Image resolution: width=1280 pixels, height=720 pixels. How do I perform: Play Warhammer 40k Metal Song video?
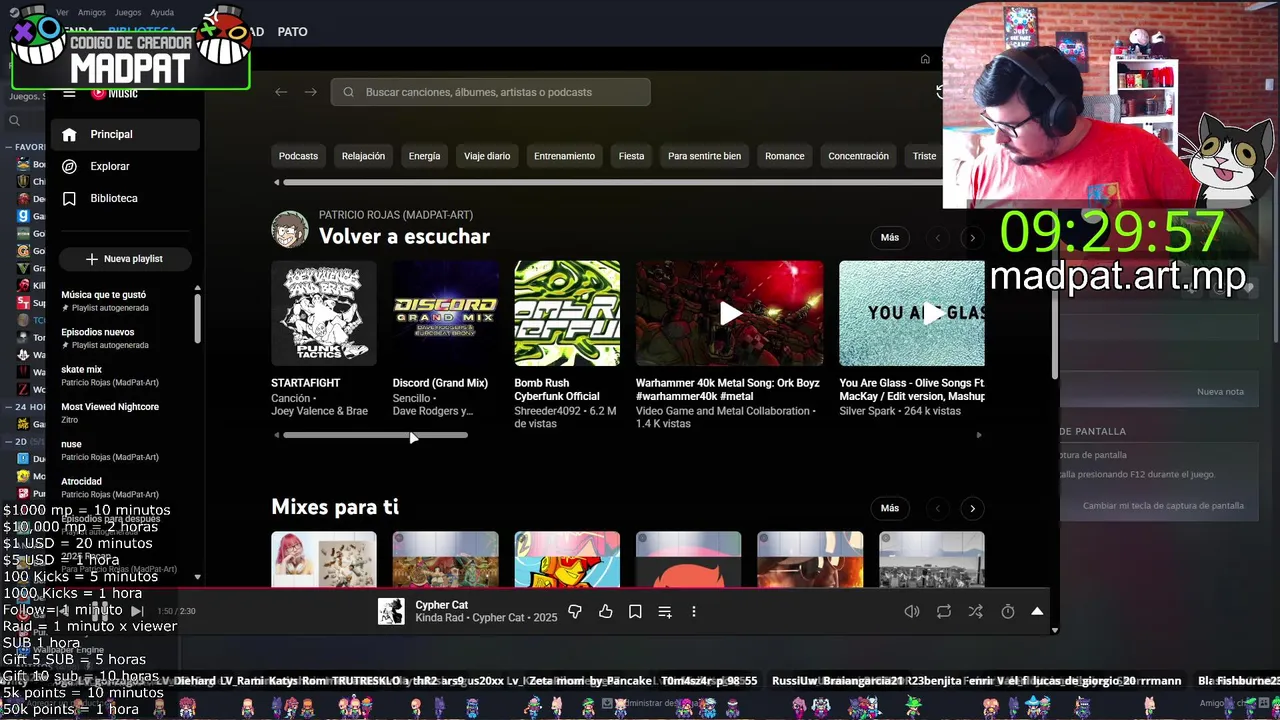(730, 313)
